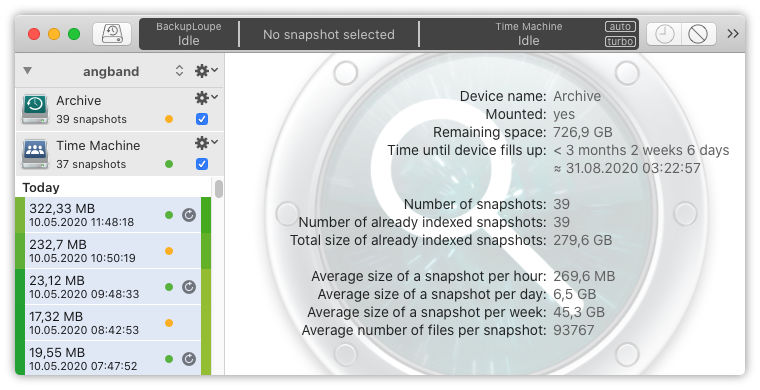This screenshot has height=390, width=760.
Task: Click the estimated fill date 31.08.2020 03:22:57
Action: [627, 168]
